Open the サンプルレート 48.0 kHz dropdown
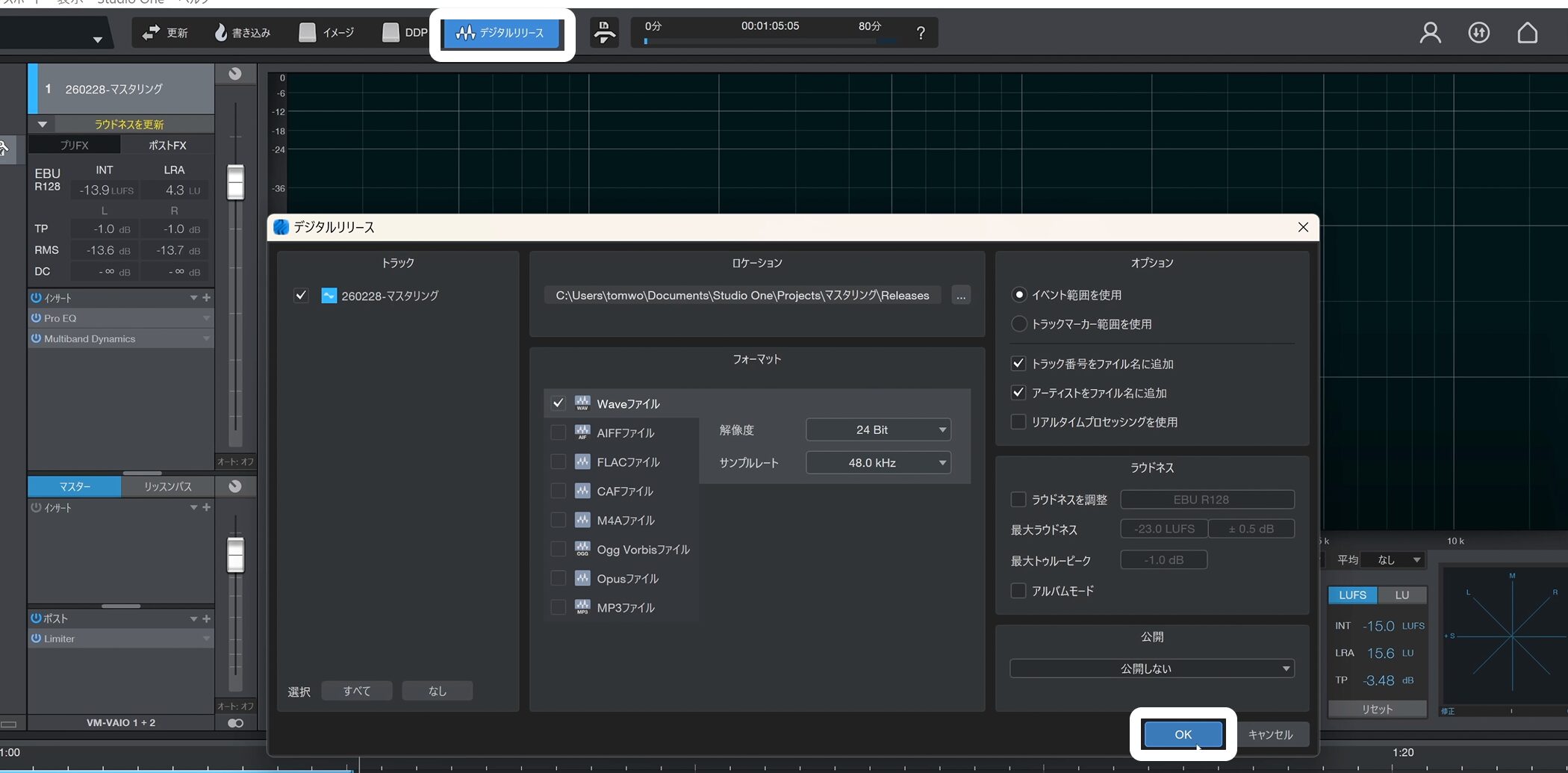Screen dimensions: 1568x773 pyautogui.click(x=878, y=463)
